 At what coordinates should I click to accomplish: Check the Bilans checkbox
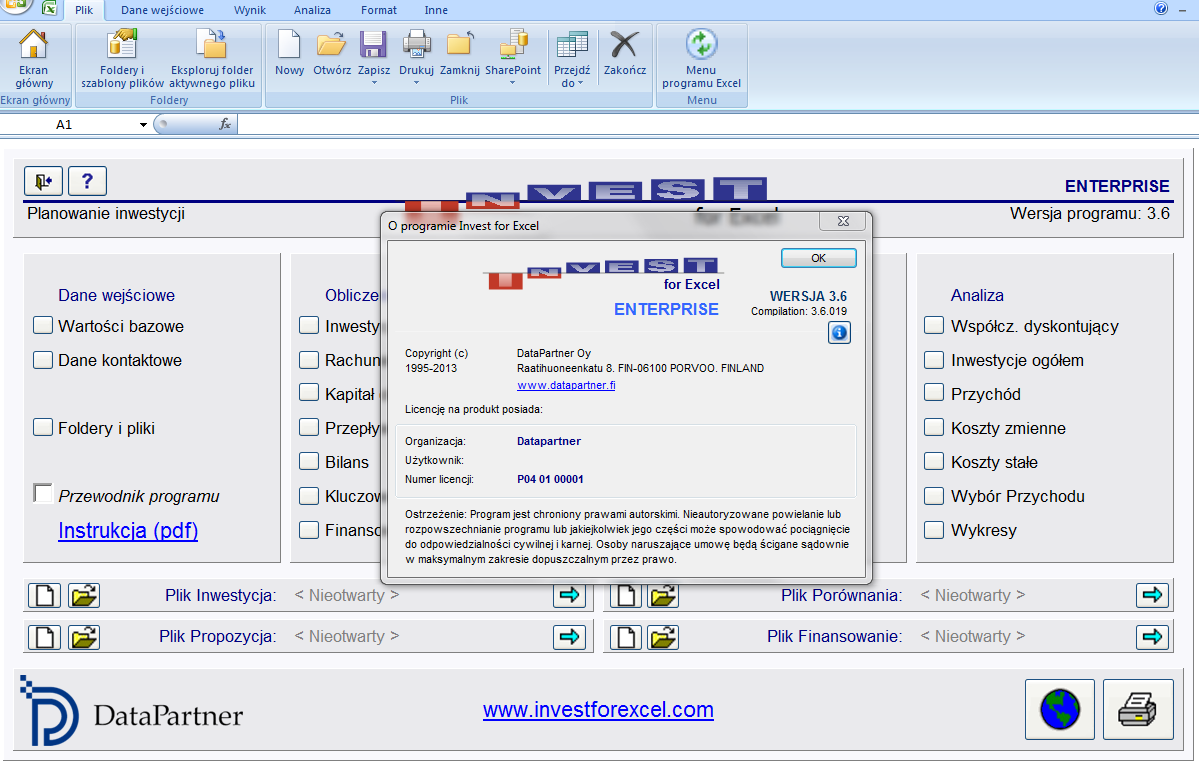coord(309,461)
